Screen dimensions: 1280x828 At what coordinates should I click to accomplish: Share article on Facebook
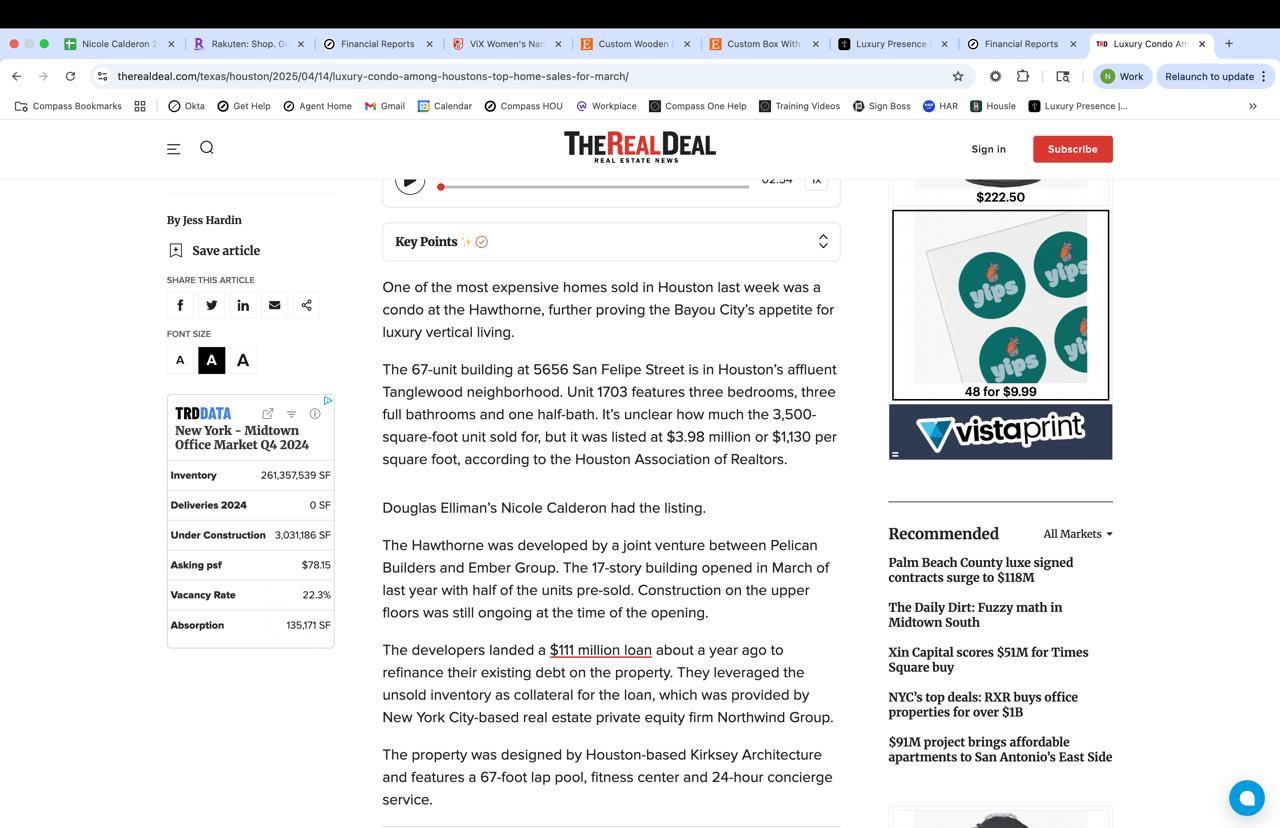(180, 305)
